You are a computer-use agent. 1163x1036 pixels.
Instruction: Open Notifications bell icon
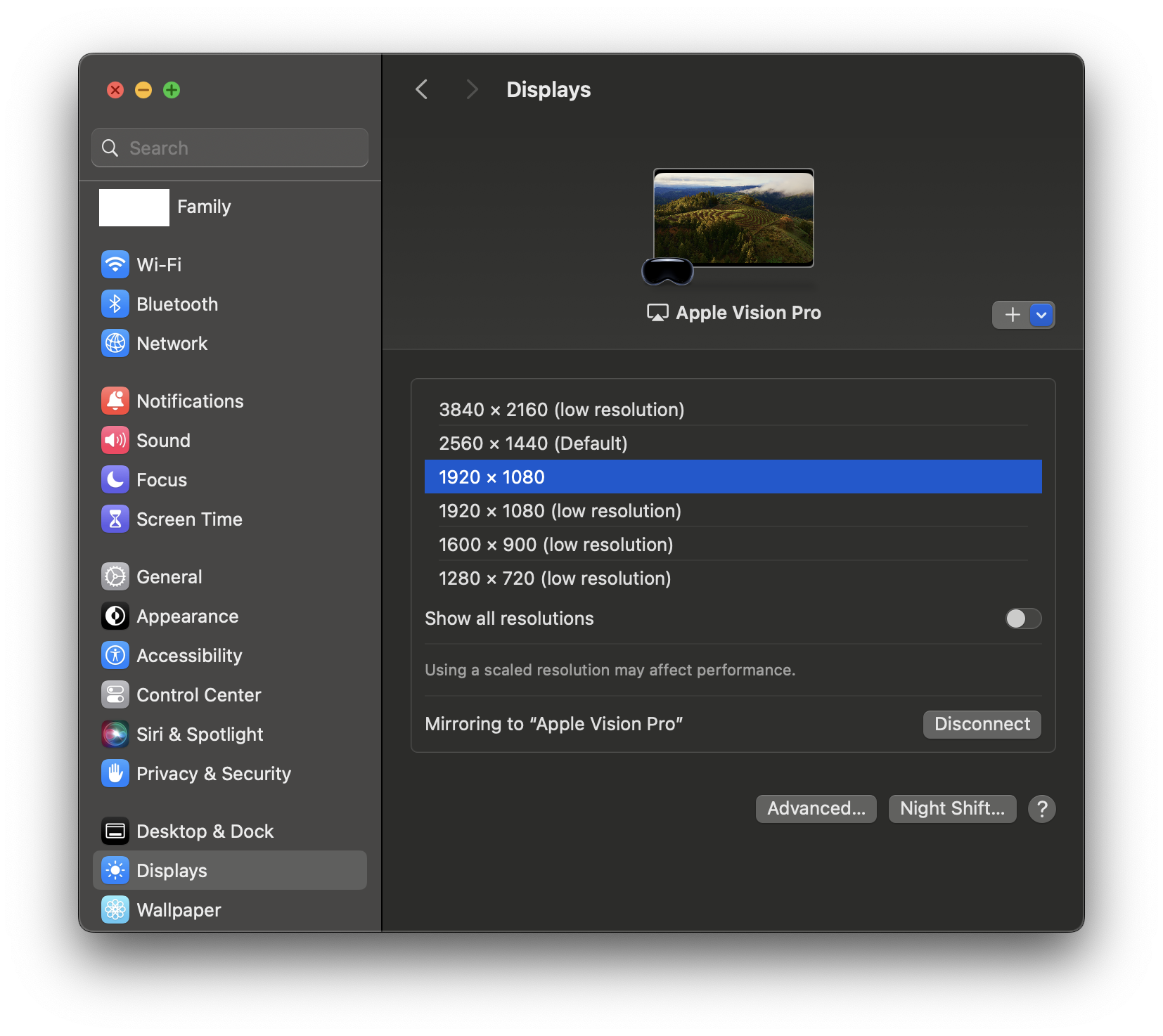coord(115,401)
